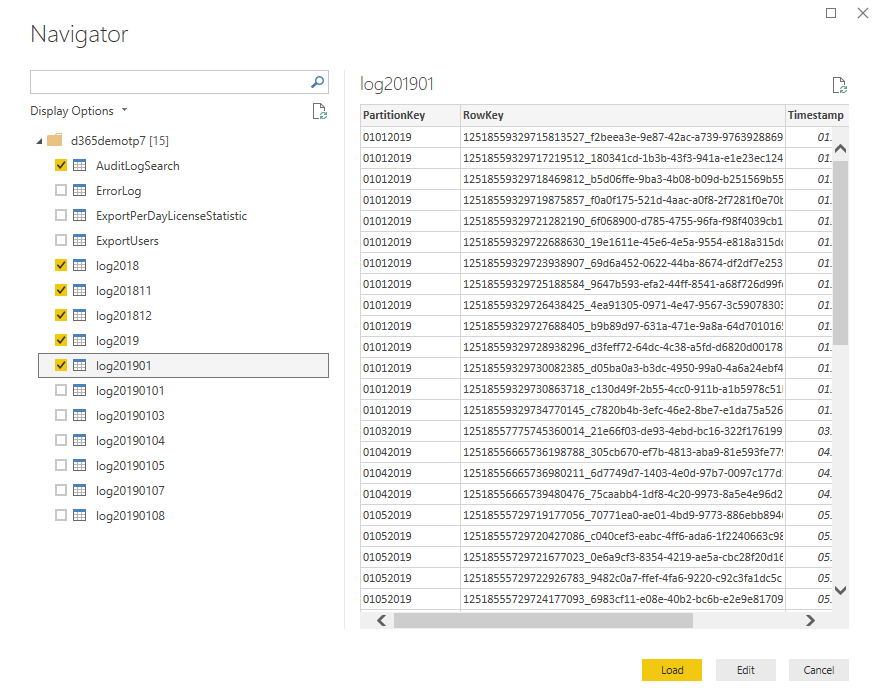
Task: Click the preview refresh icon above the table
Action: point(839,86)
